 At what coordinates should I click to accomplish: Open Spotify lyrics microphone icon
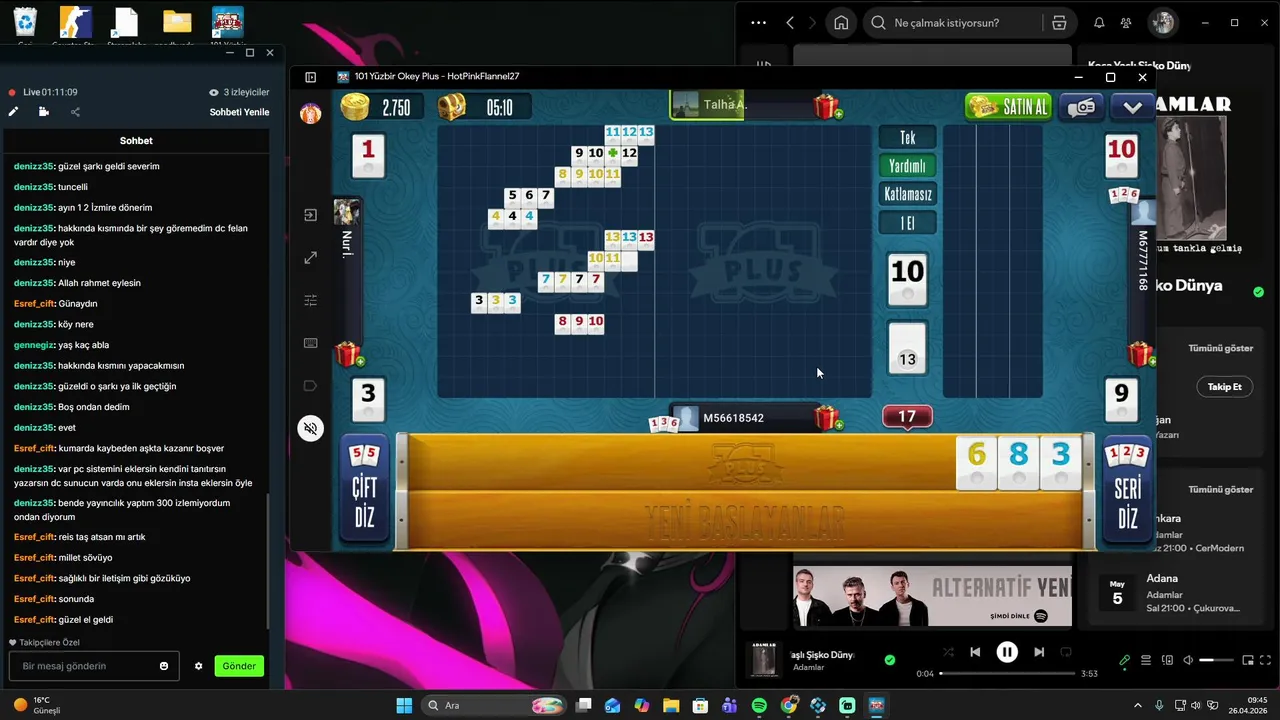1125,660
